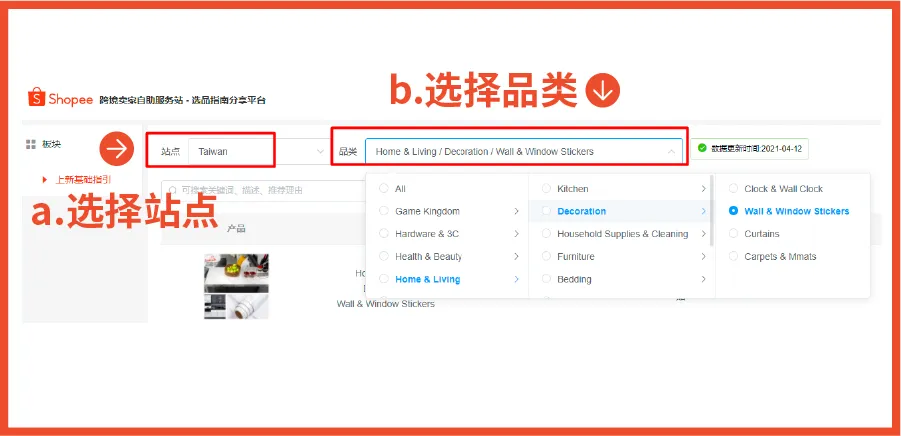This screenshot has height=436, width=901.
Task: Click Game Kingdom category label
Action: coord(428,211)
